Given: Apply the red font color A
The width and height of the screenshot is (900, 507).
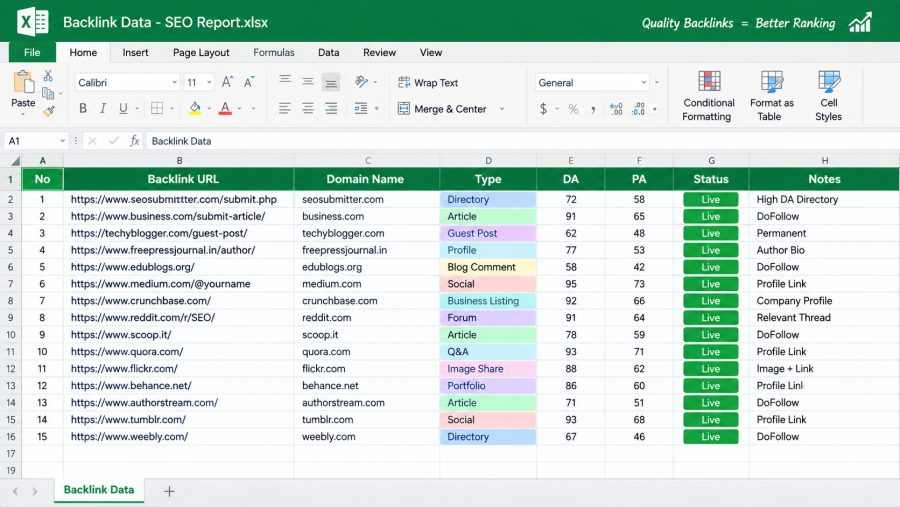Looking at the screenshot, I should [x=226, y=108].
